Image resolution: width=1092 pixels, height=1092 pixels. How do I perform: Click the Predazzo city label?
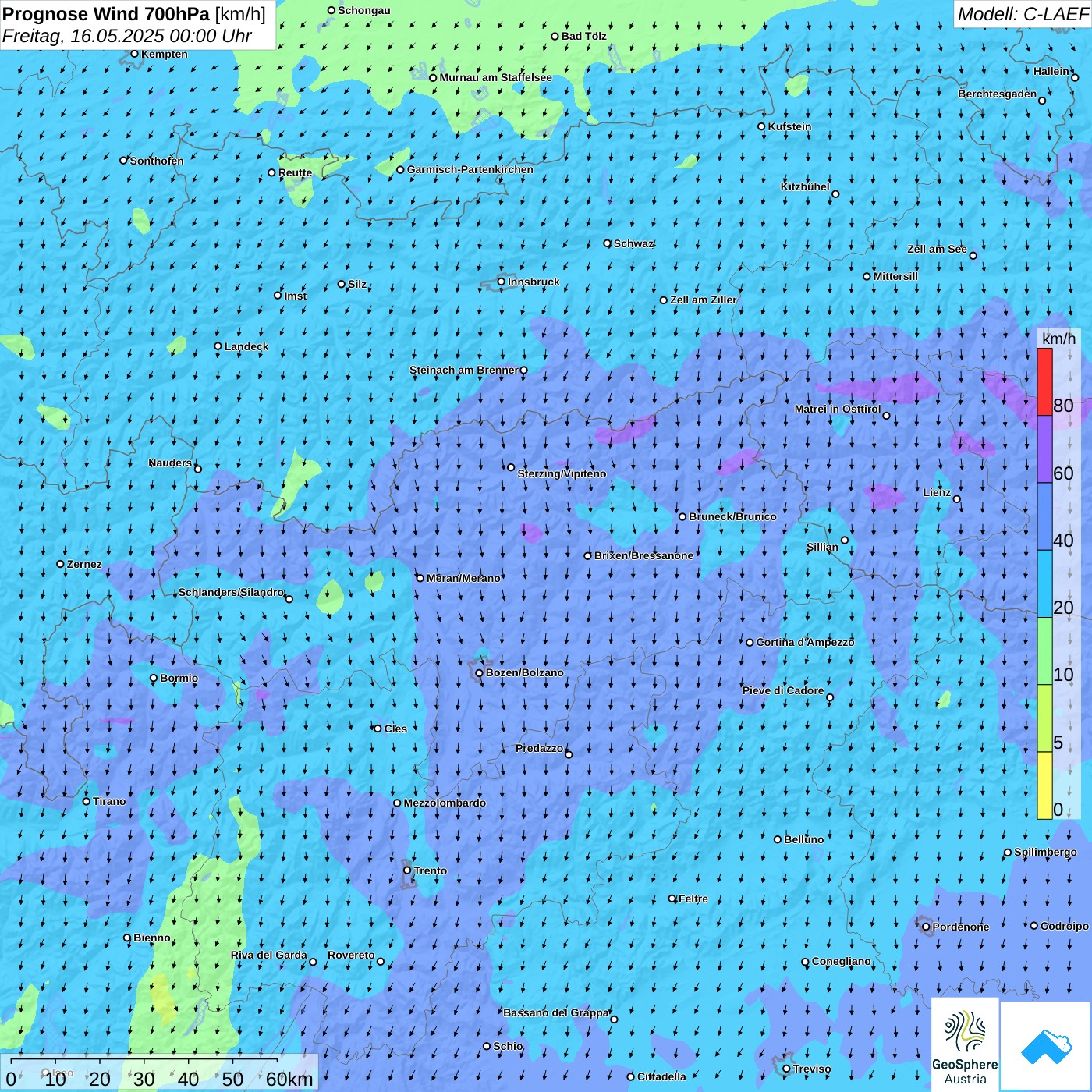pyautogui.click(x=539, y=748)
